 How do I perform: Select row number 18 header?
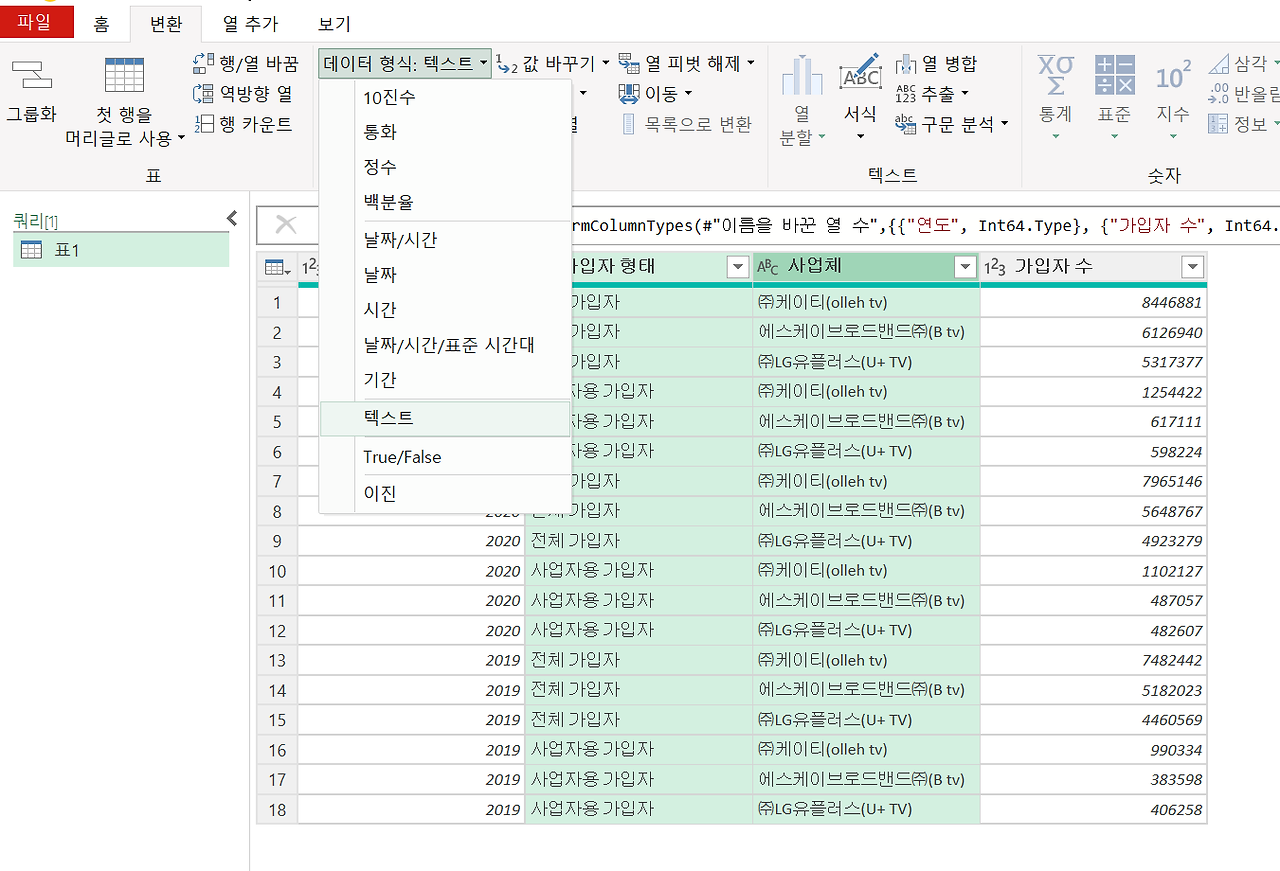[277, 809]
